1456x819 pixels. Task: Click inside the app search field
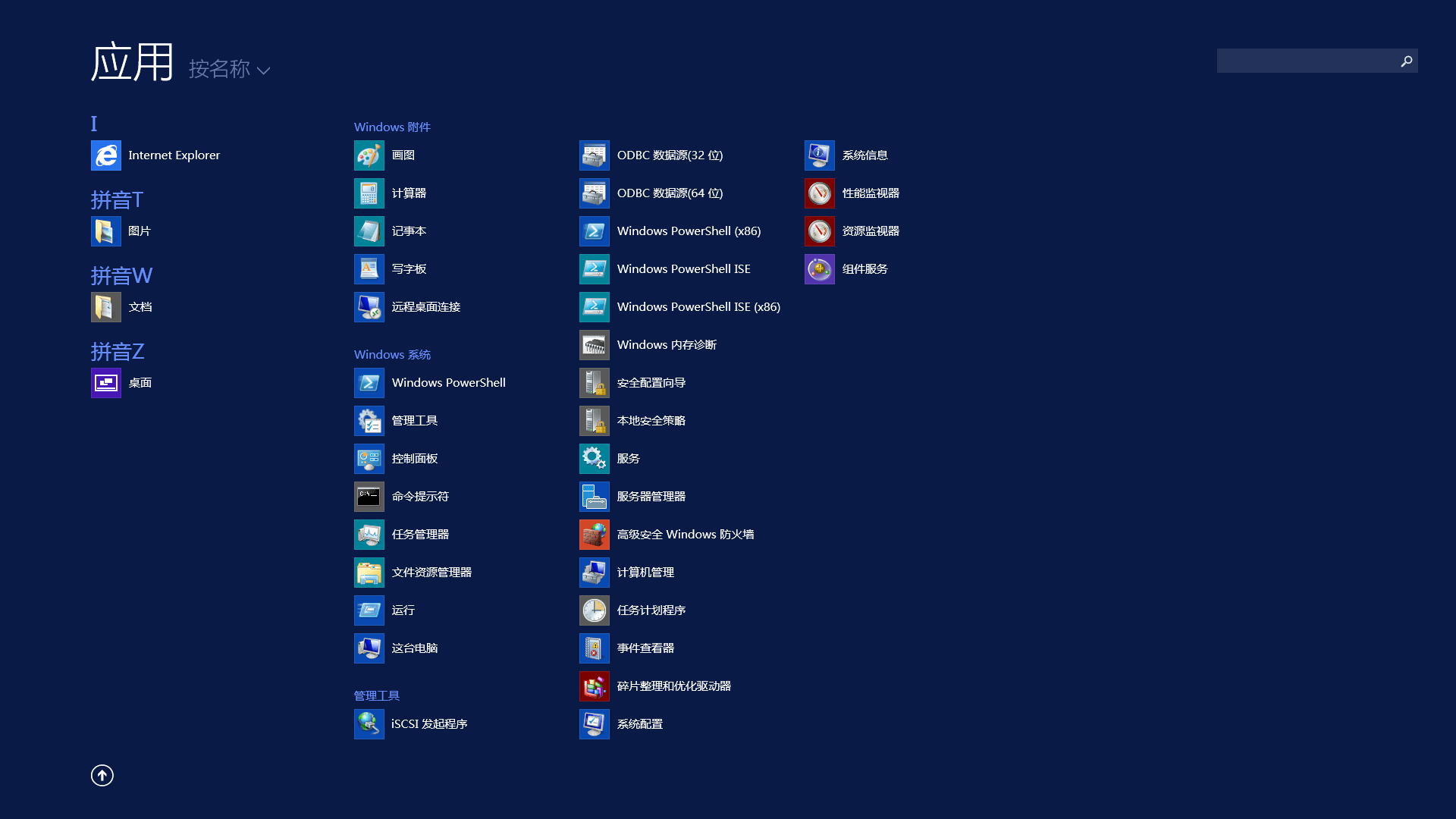click(1306, 61)
